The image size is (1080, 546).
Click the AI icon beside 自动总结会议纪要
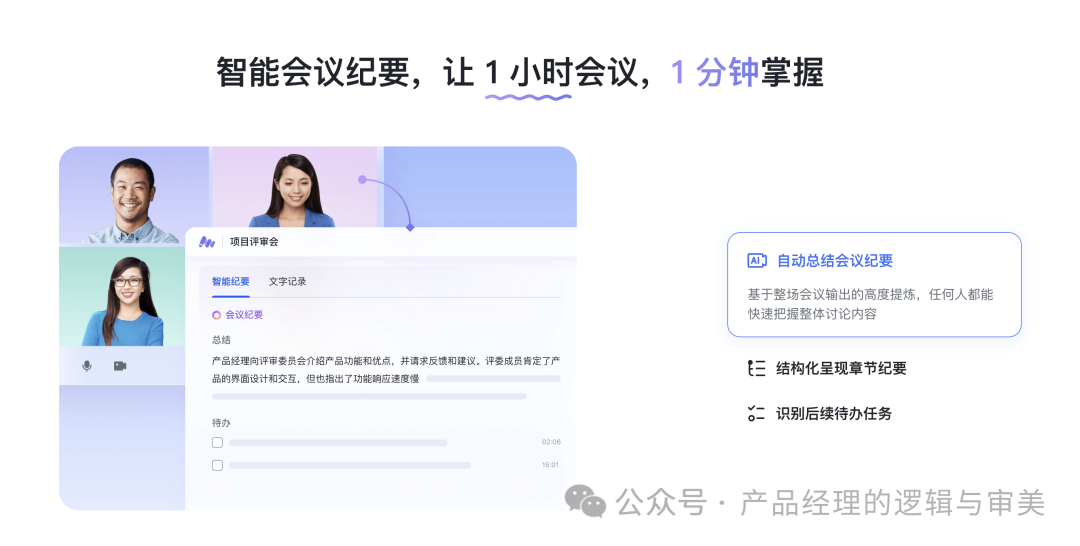tap(757, 260)
